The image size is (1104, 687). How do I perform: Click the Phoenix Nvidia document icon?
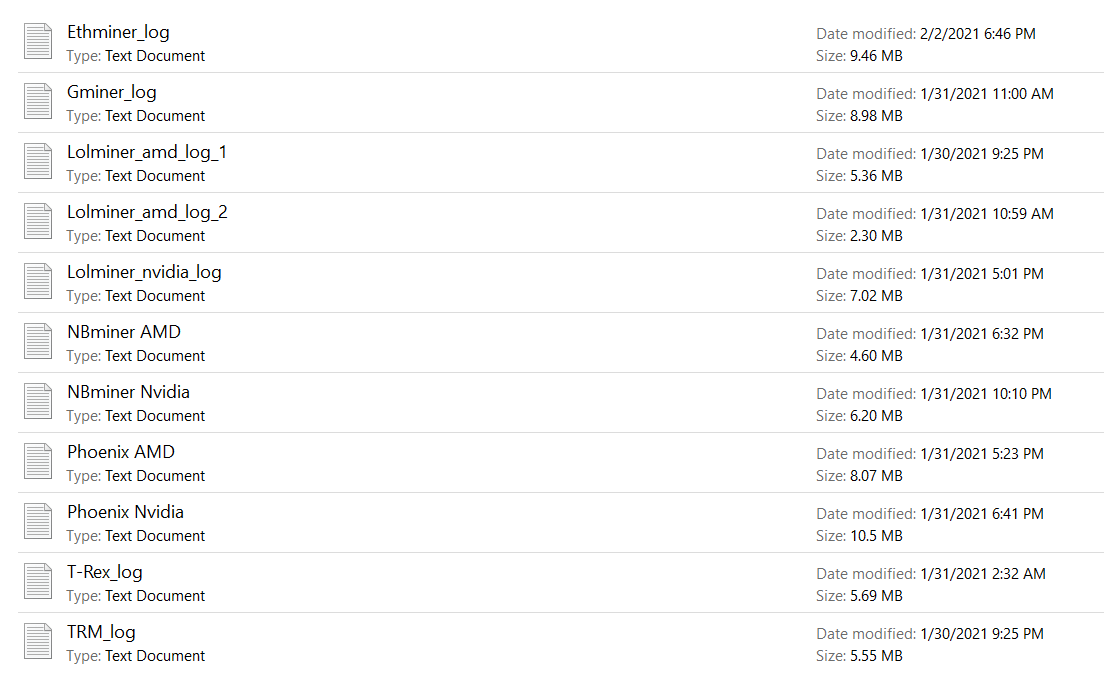point(38,522)
